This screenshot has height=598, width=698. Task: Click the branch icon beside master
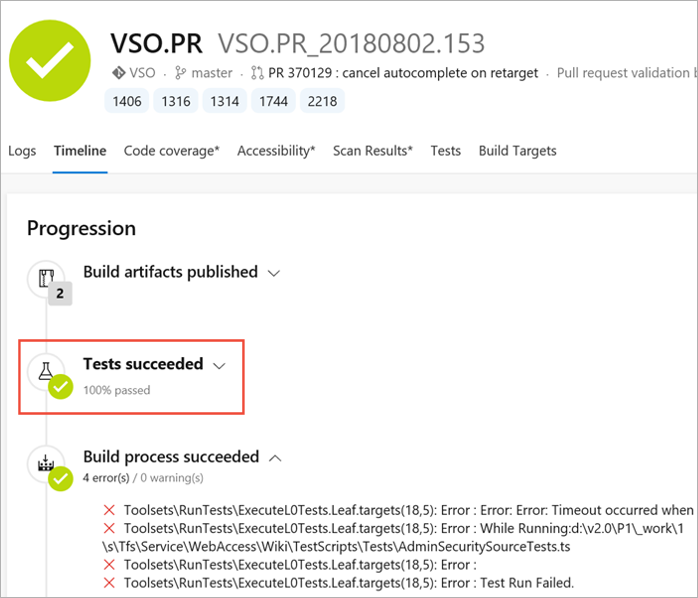pos(181,73)
